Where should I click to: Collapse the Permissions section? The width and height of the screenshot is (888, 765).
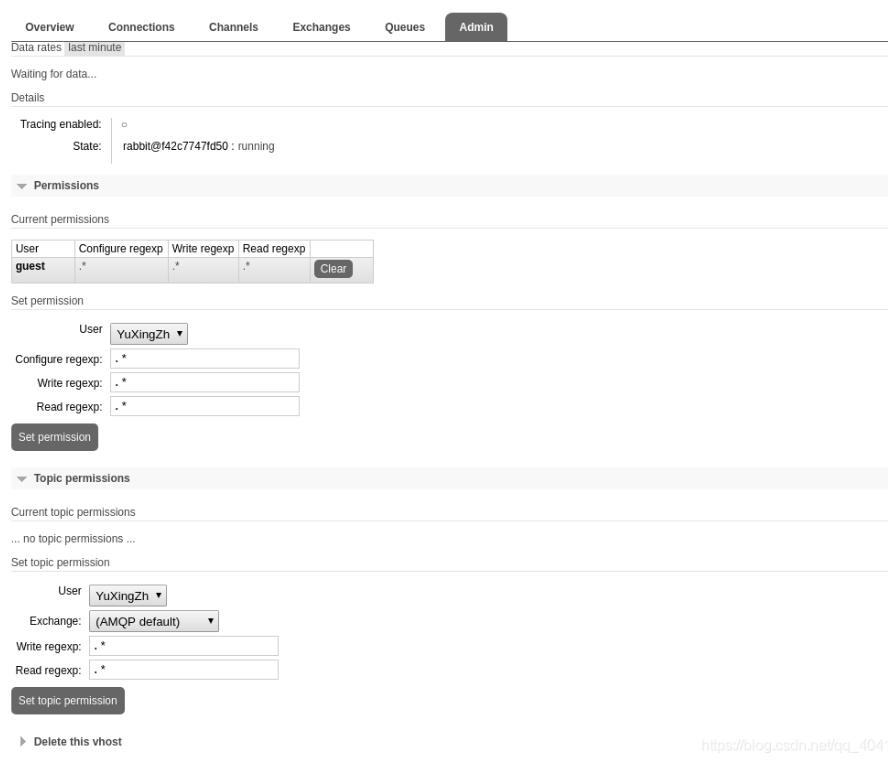[66, 186]
